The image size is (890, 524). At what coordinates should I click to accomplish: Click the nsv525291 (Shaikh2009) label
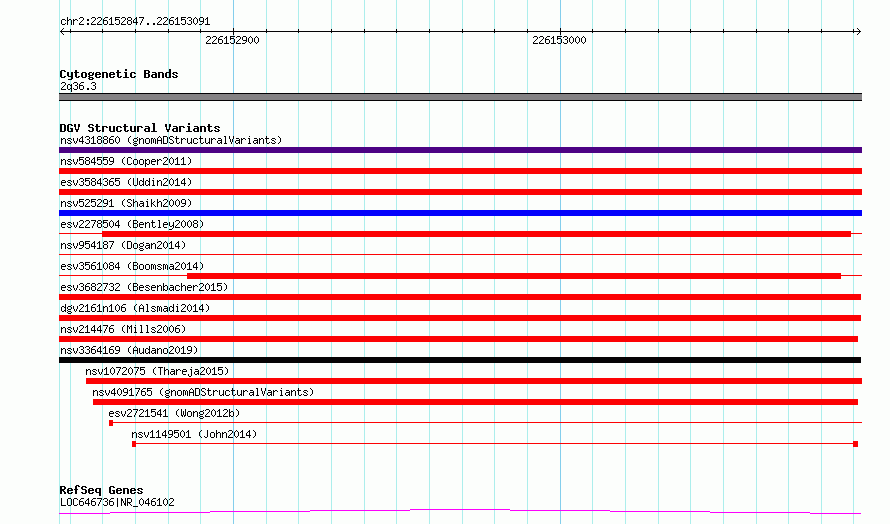point(126,203)
